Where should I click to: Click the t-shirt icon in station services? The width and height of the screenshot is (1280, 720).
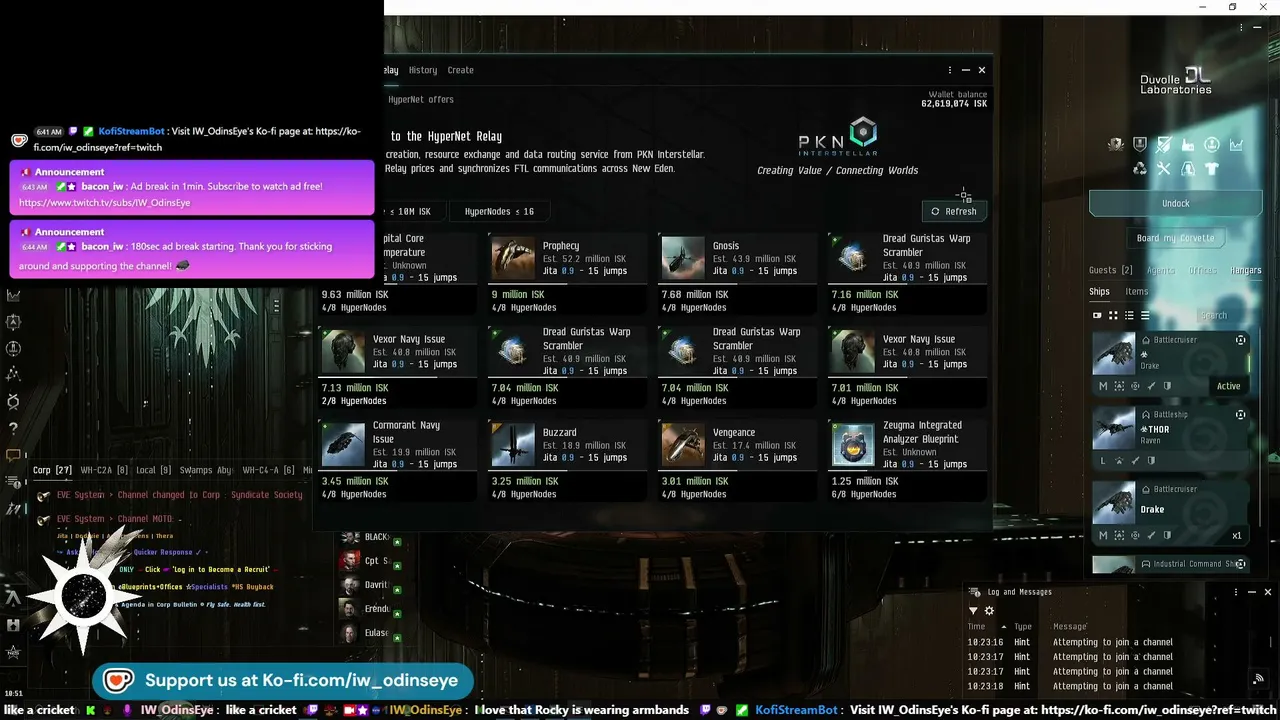(1212, 169)
